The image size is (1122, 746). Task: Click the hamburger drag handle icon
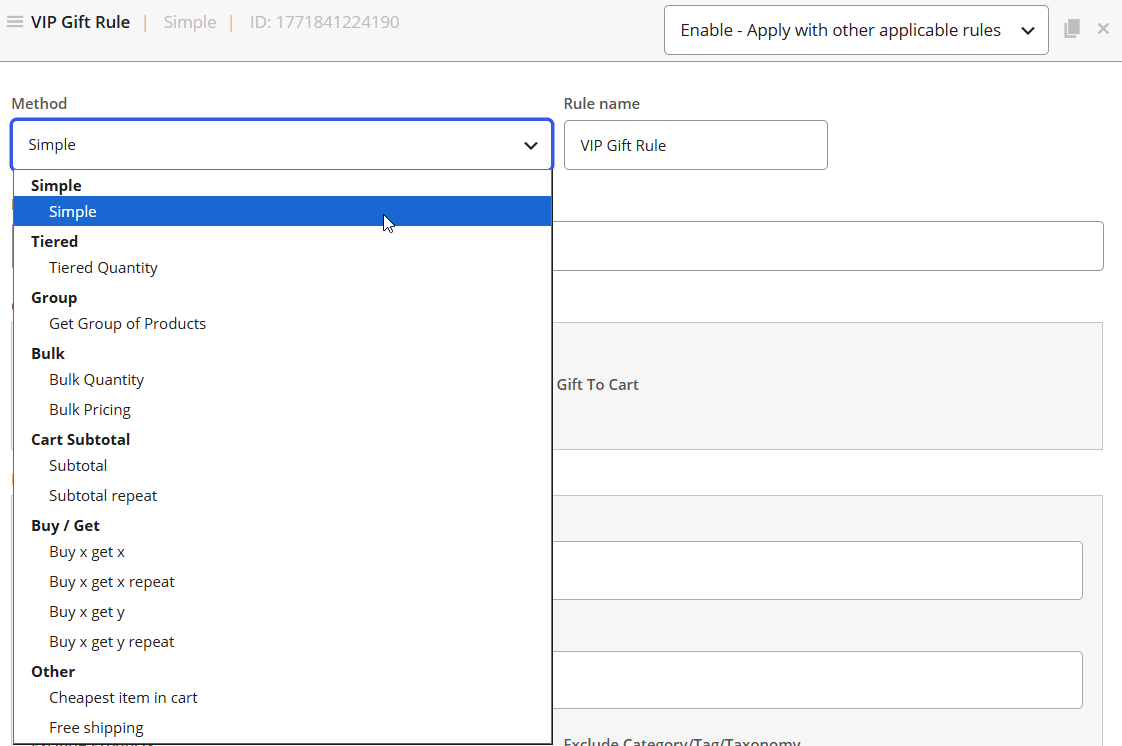pos(15,22)
